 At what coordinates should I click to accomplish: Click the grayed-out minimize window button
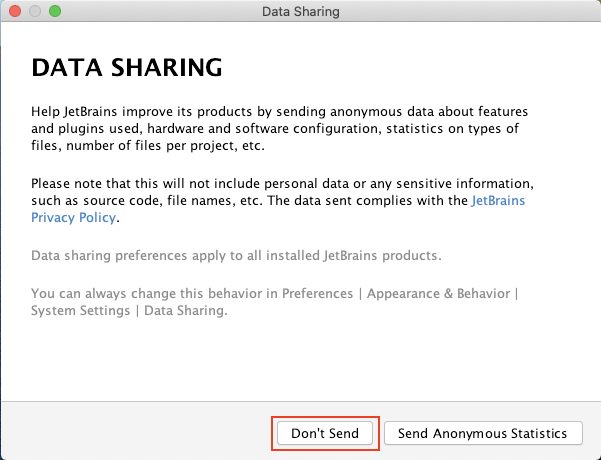35,11
